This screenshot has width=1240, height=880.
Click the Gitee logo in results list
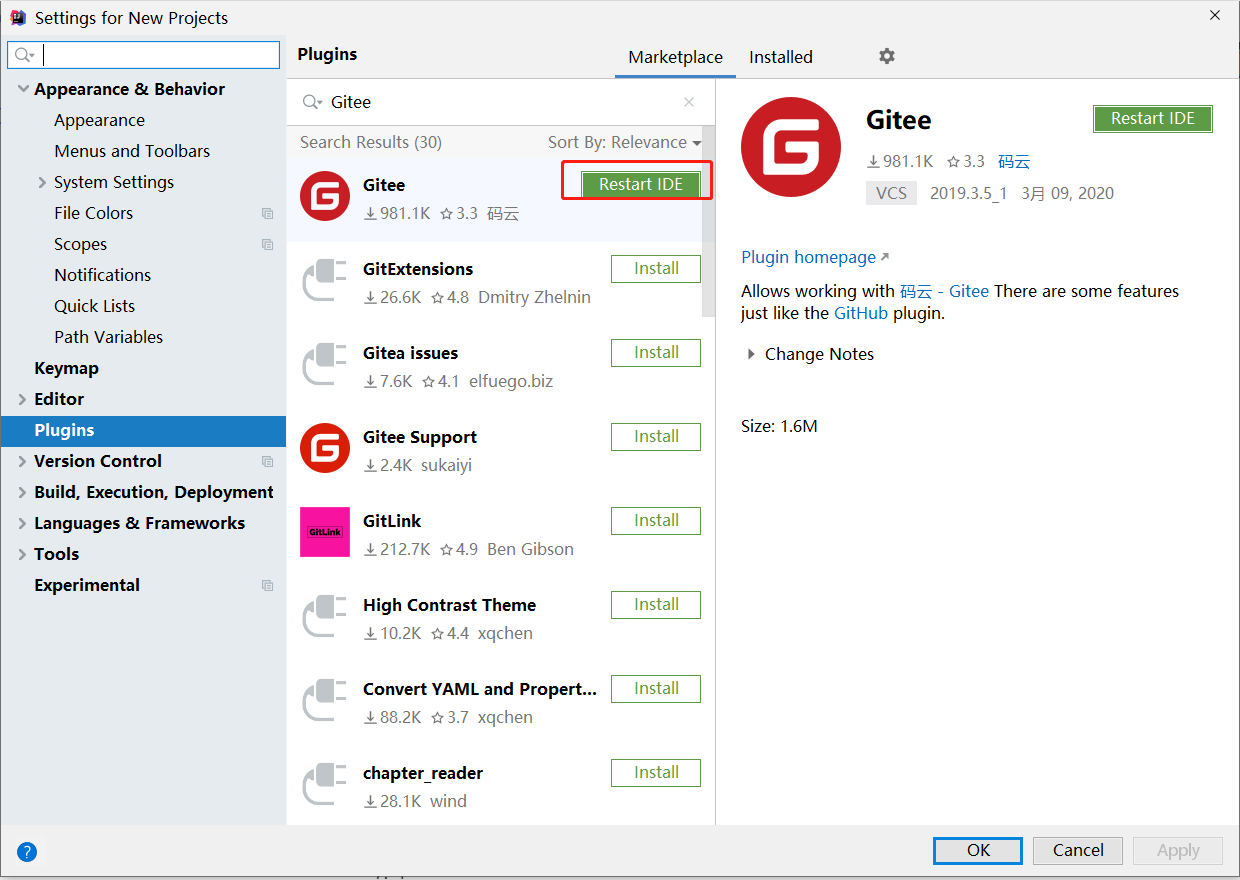click(325, 196)
